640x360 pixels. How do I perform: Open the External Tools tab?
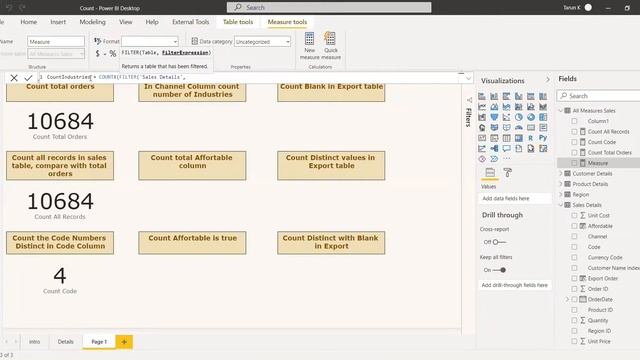[x=191, y=22]
